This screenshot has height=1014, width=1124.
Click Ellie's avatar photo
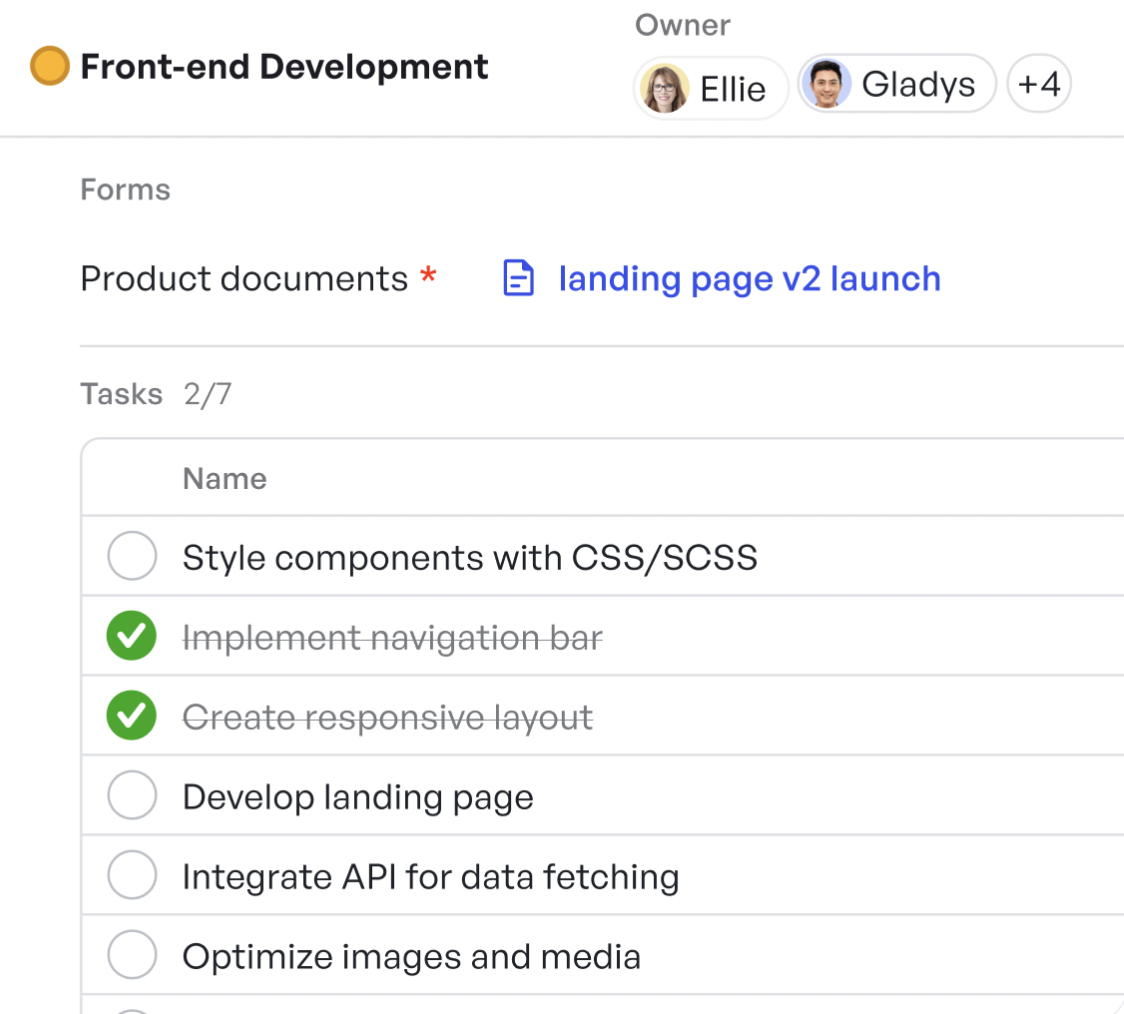click(x=665, y=89)
